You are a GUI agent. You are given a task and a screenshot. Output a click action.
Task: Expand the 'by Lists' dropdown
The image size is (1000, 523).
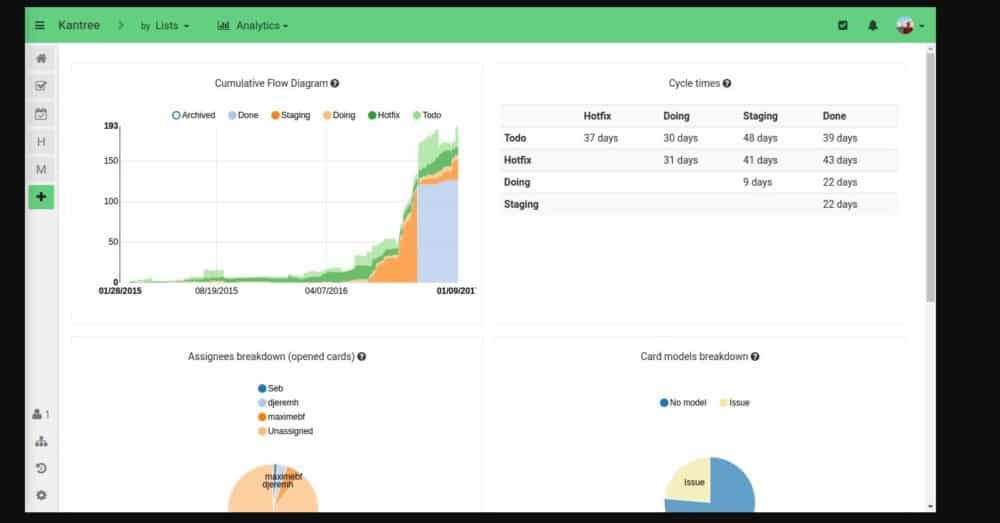(165, 26)
